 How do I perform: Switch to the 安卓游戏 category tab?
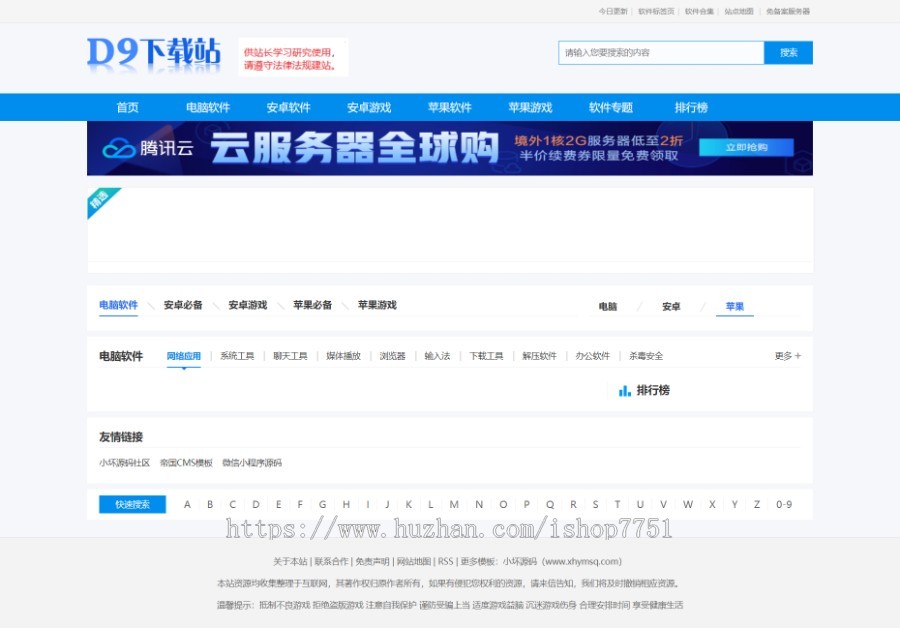pyautogui.click(x=248, y=305)
